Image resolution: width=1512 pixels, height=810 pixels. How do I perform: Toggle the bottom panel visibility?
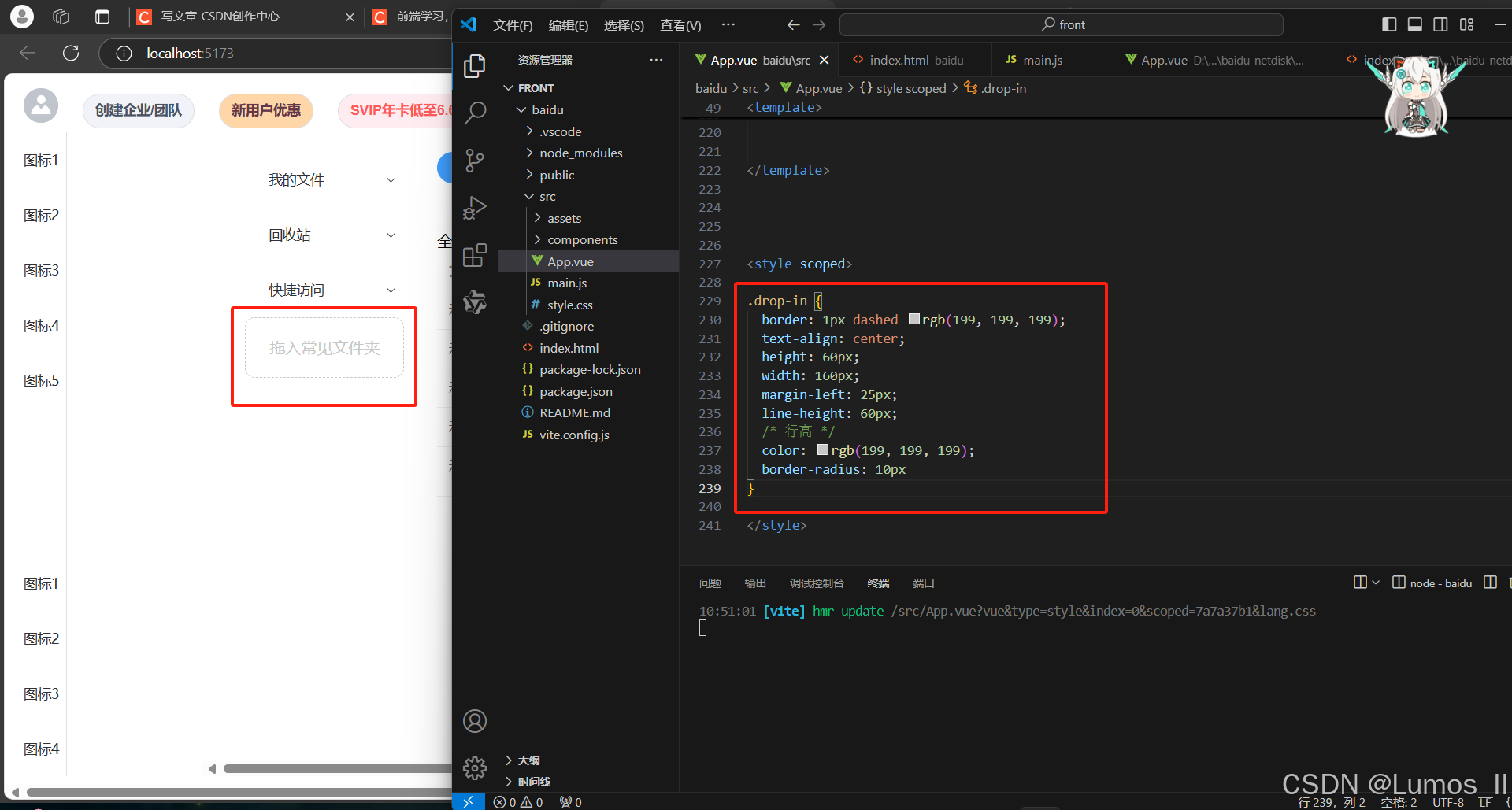(1415, 24)
